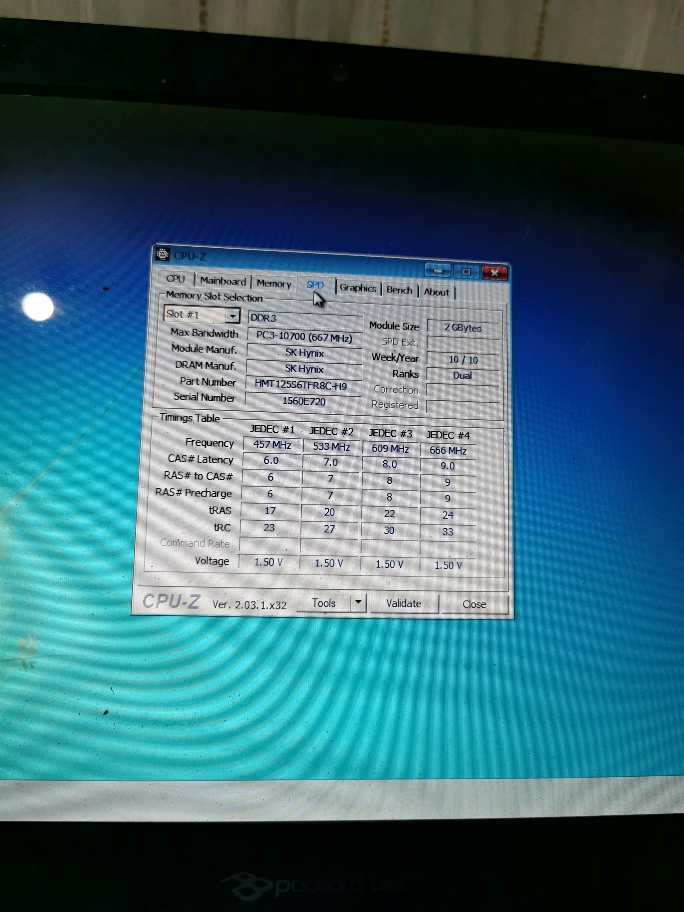Open the Tools dropdown arrow menu
Screen dimensions: 684x912
(x=358, y=603)
